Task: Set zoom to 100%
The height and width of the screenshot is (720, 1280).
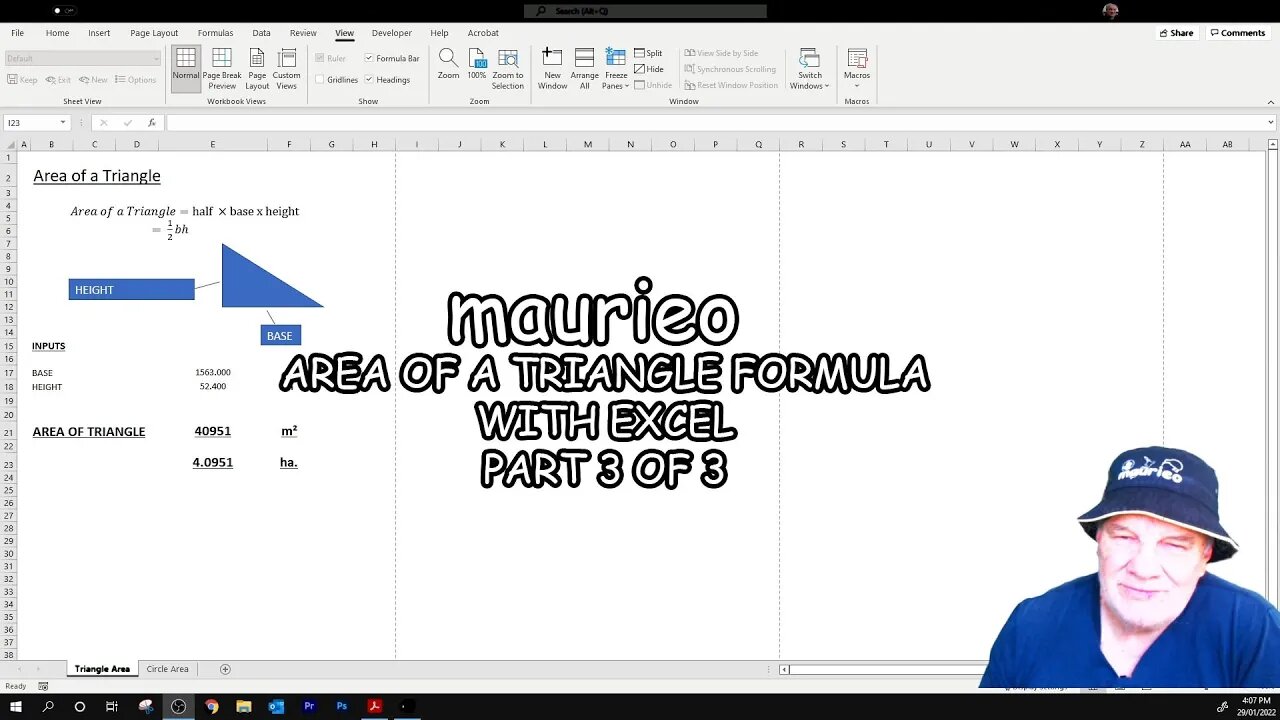Action: pyautogui.click(x=477, y=65)
